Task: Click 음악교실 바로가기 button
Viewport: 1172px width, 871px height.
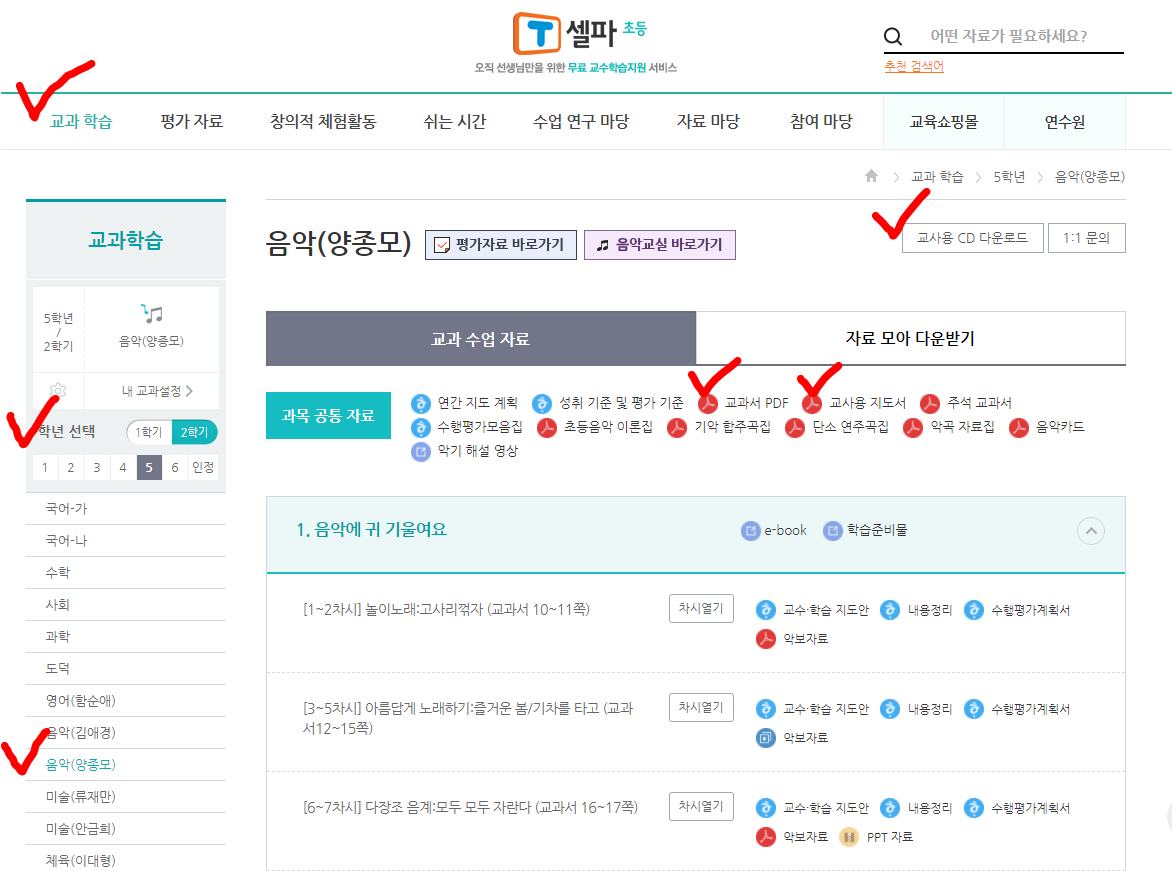Action: [660, 244]
